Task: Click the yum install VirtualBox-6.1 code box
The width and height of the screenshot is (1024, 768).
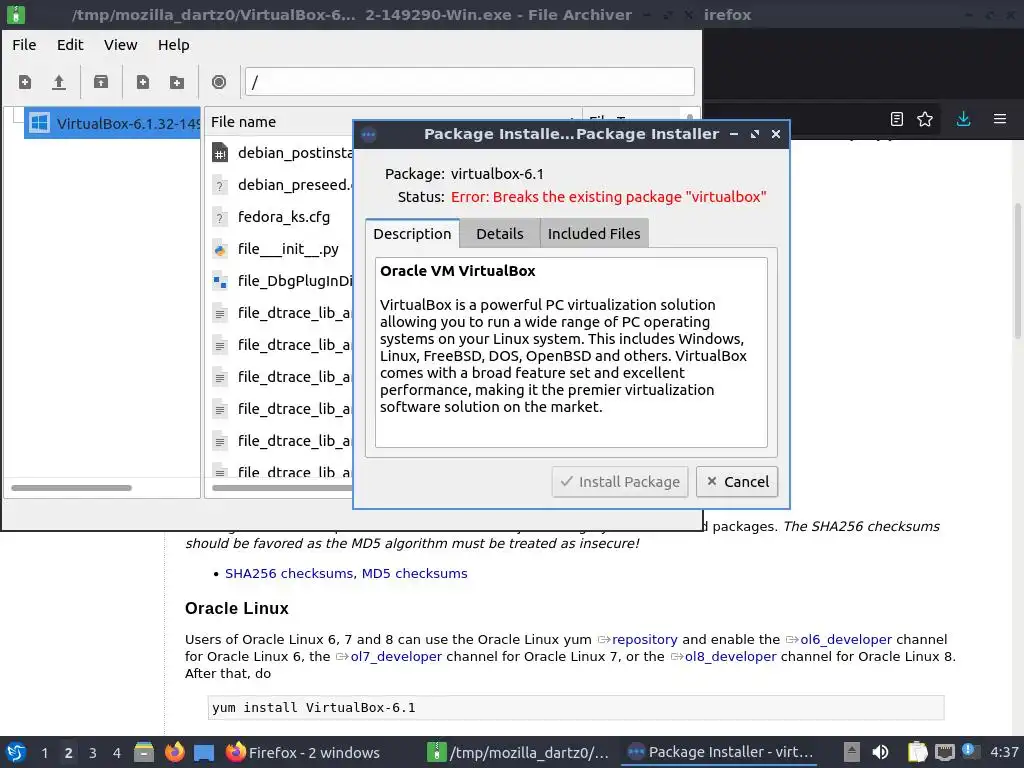Action: (x=575, y=707)
